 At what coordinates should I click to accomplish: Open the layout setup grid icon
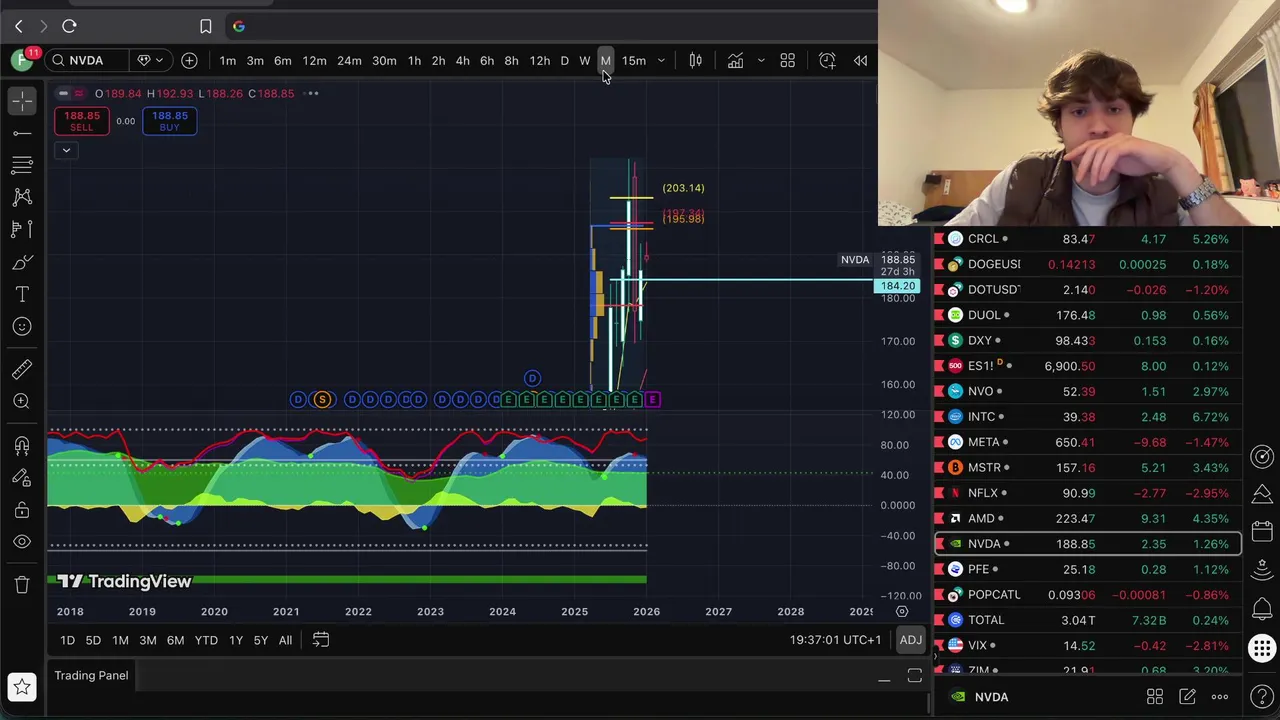[787, 61]
